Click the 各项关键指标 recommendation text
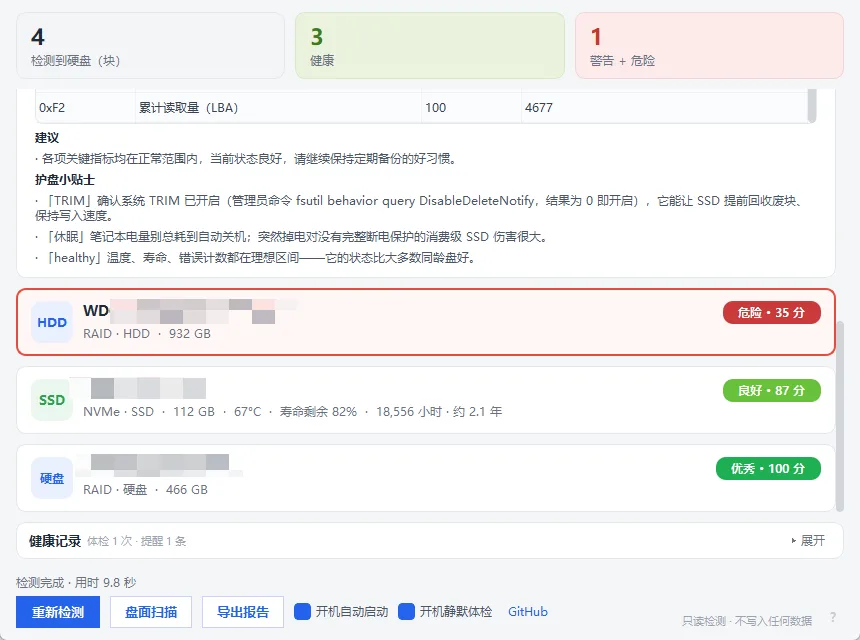Image resolution: width=860 pixels, height=640 pixels. [246, 159]
